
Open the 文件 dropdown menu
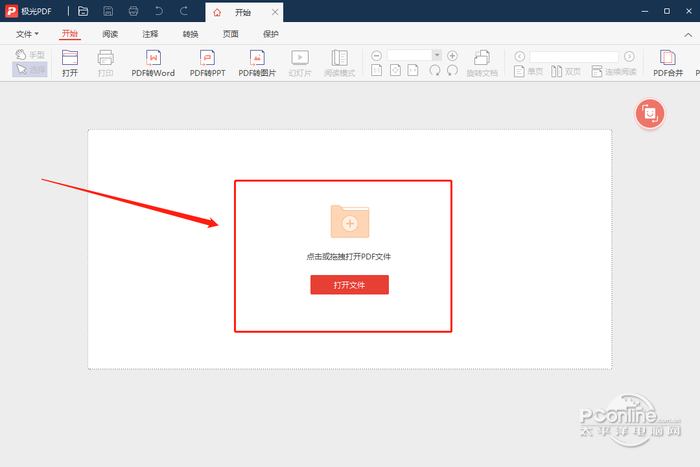tap(27, 34)
